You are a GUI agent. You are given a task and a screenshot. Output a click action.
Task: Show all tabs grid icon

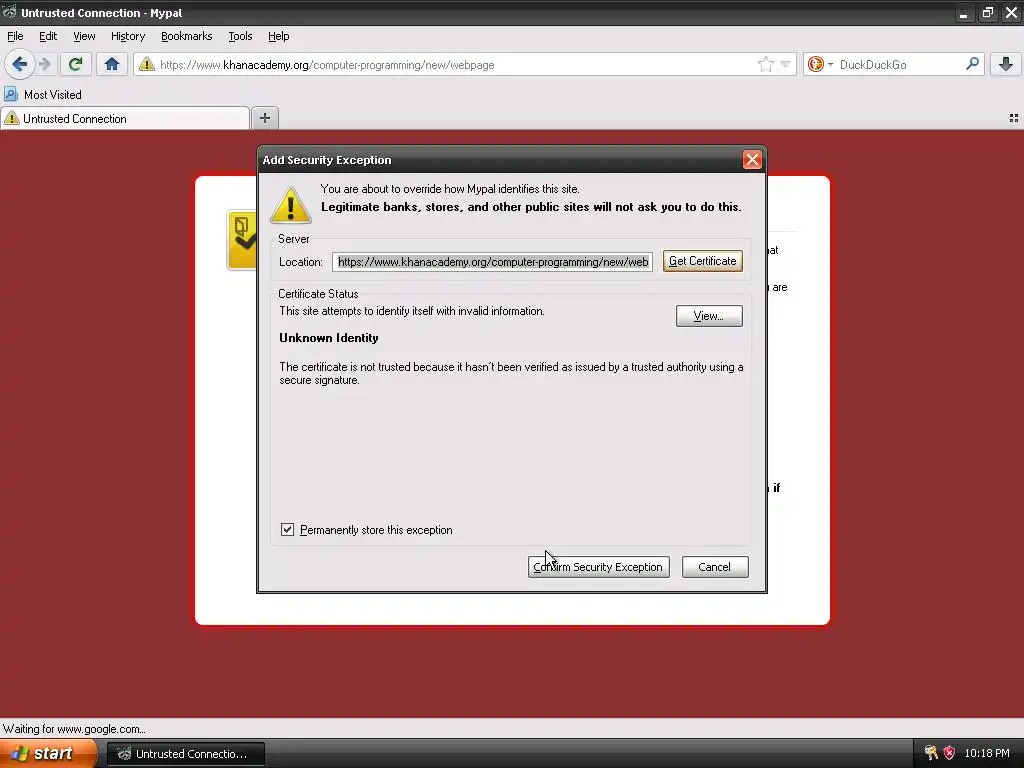tap(1014, 118)
